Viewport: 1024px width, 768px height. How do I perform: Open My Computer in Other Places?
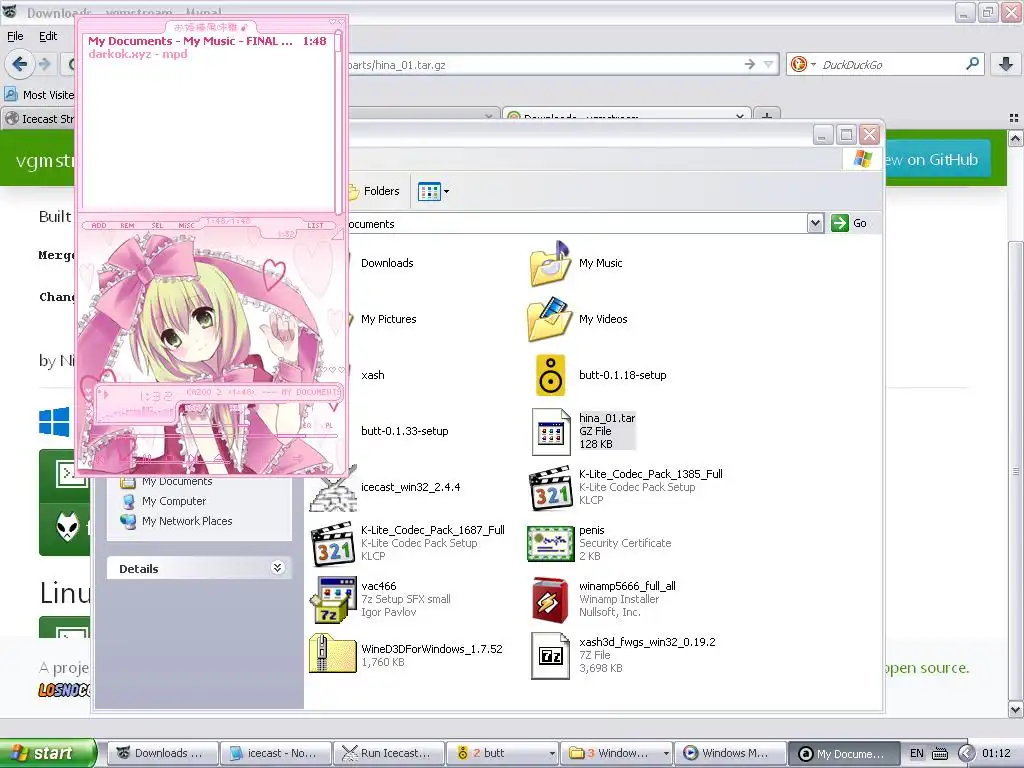[174, 502]
